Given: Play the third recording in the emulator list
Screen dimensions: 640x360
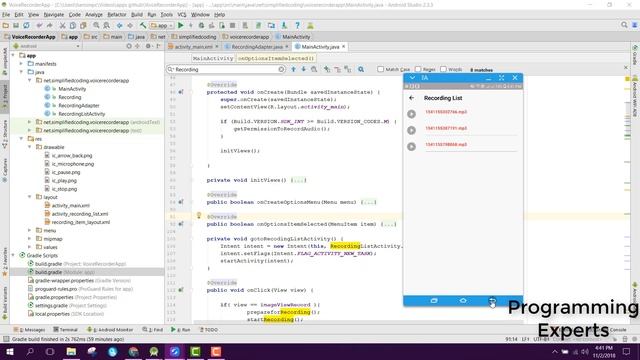Looking at the screenshot, I should [411, 147].
